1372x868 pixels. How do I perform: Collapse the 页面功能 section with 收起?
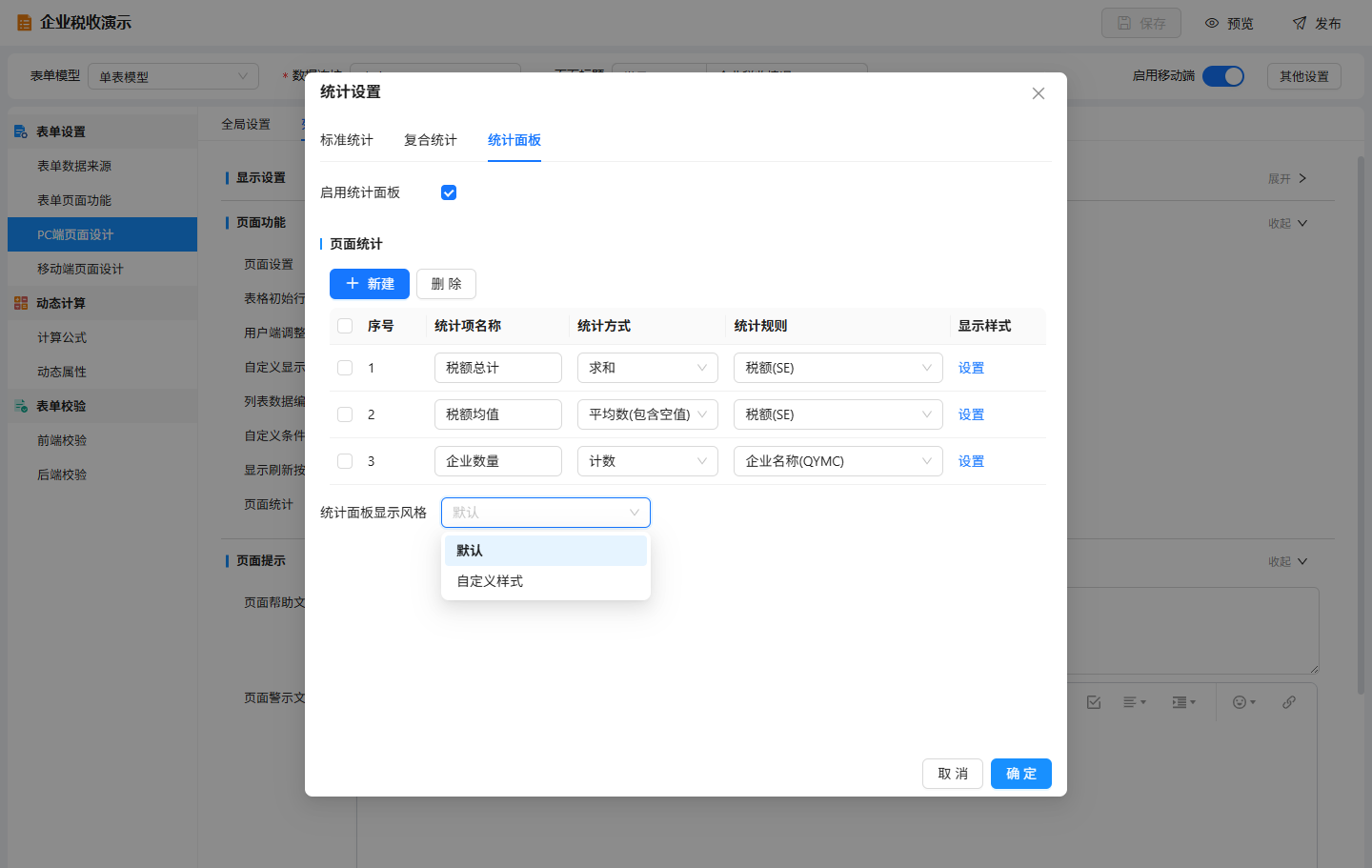(x=1287, y=223)
